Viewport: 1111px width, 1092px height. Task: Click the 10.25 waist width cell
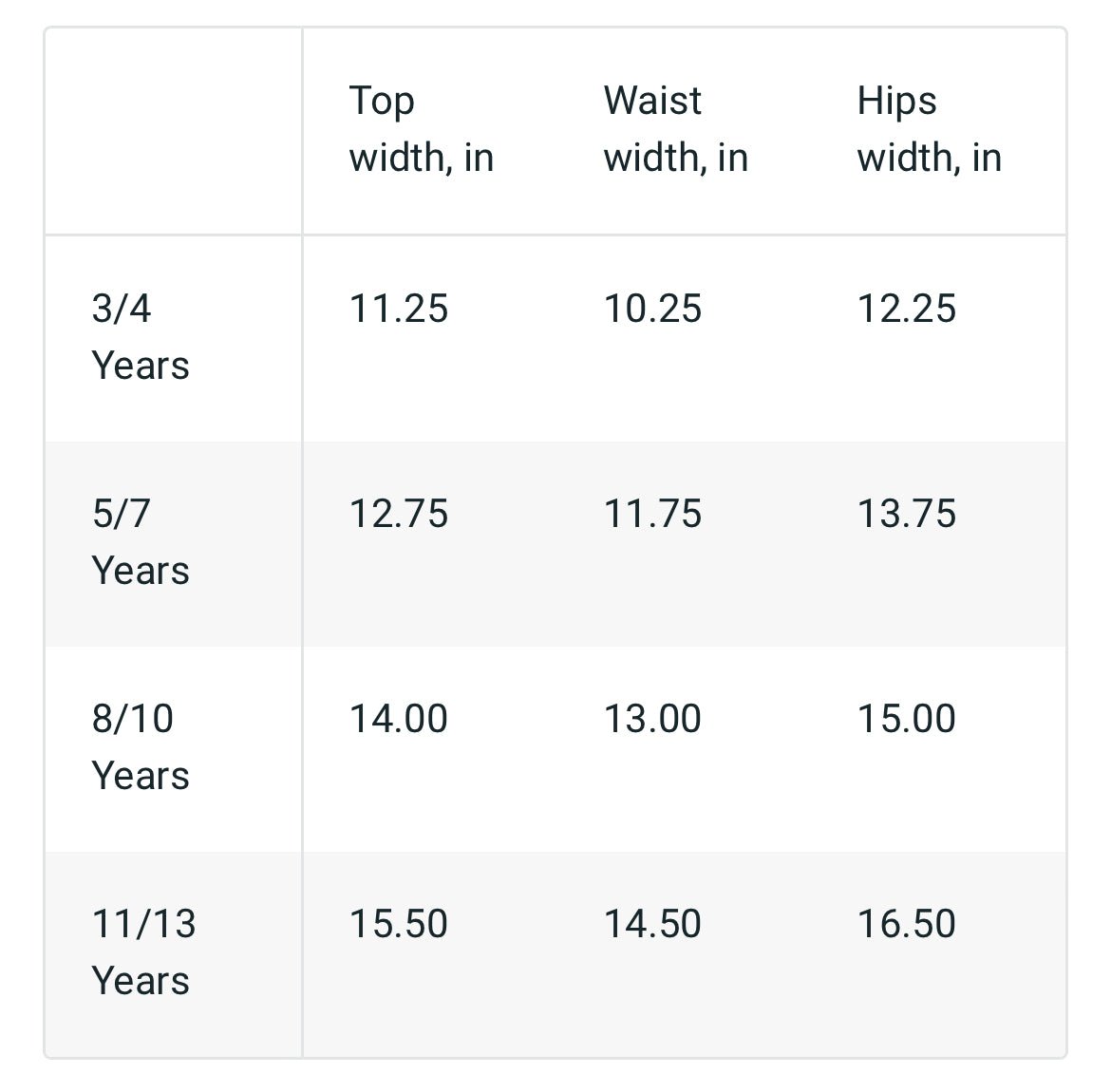click(653, 310)
